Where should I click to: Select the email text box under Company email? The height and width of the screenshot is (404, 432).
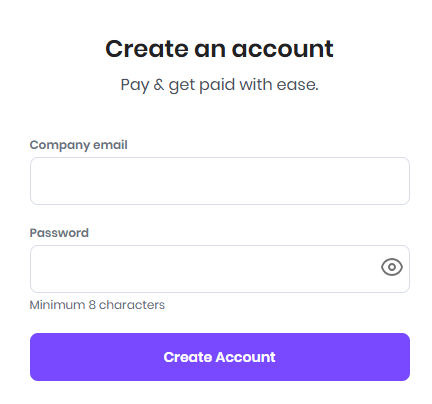pyautogui.click(x=220, y=181)
